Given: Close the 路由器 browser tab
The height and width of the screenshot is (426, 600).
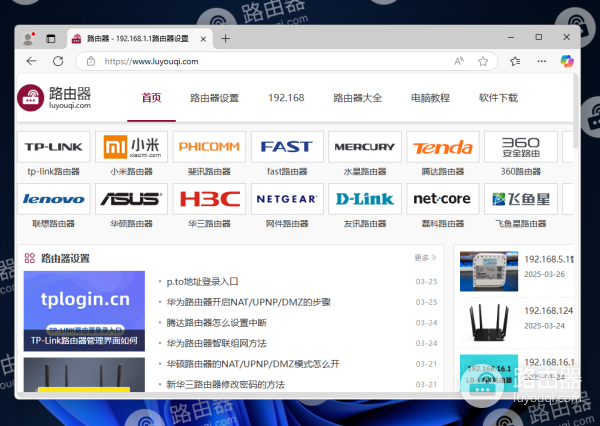Looking at the screenshot, I should pyautogui.click(x=203, y=39).
